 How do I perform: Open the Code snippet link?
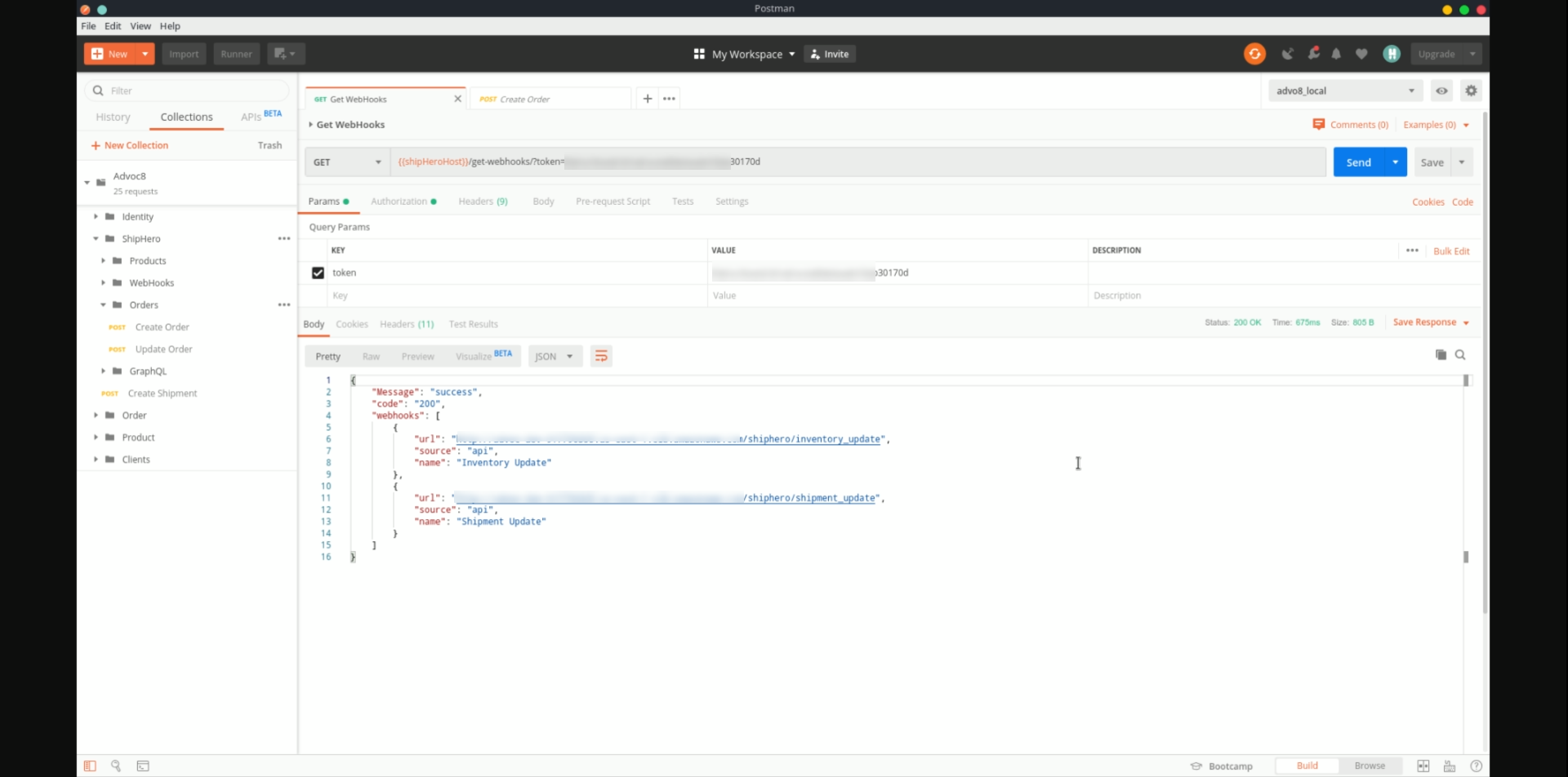[x=1462, y=202]
